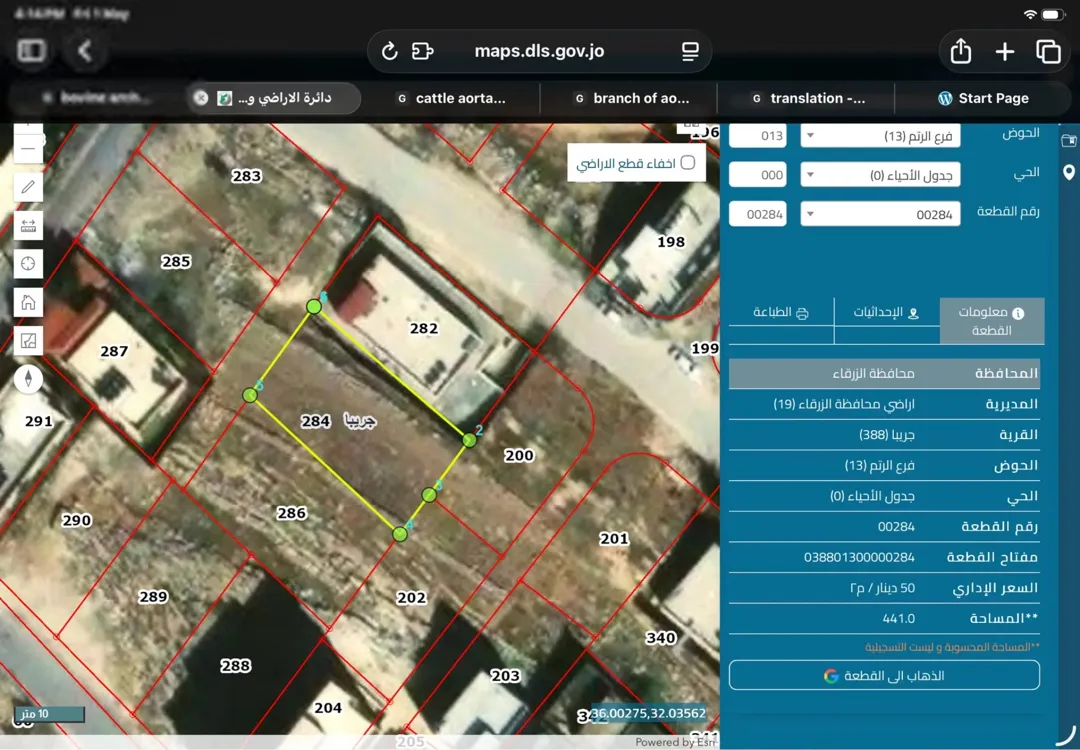1080x750 pixels.
Task: Switch to the الإحداثيات tab
Action: click(886, 313)
